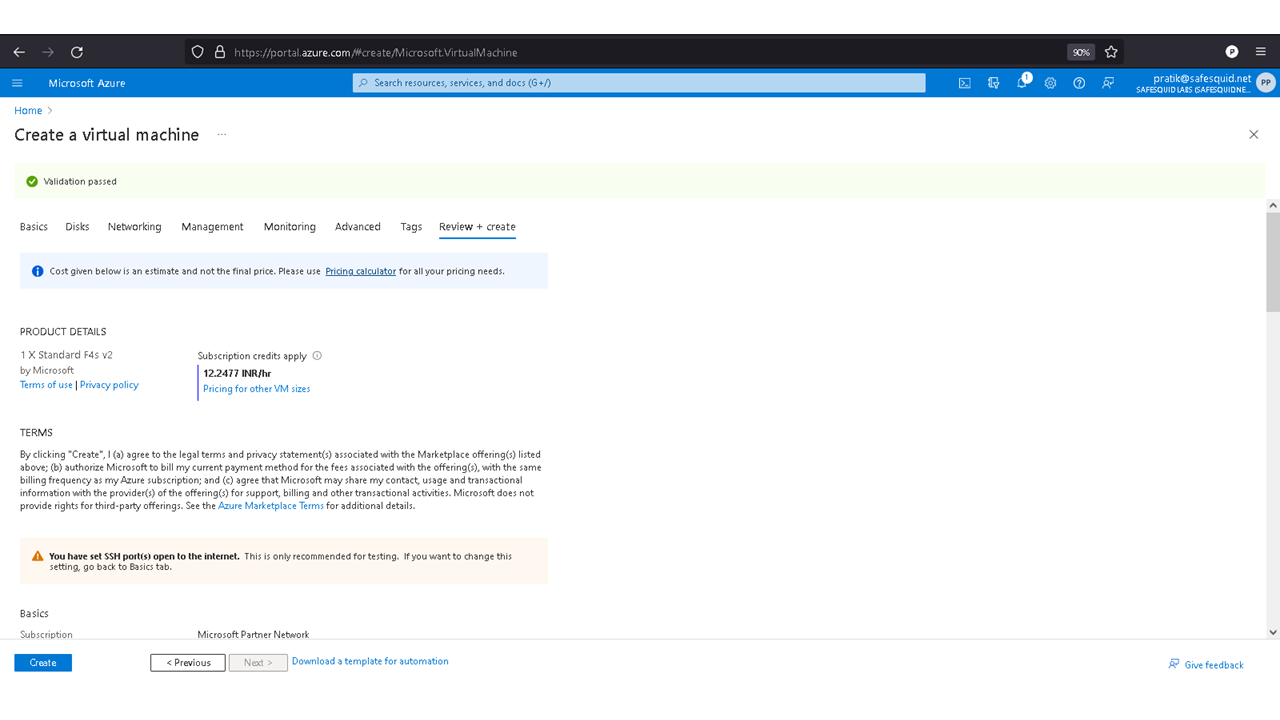This screenshot has width=1280, height=720.
Task: Click the page scrollbar up arrow
Action: [x=1273, y=205]
